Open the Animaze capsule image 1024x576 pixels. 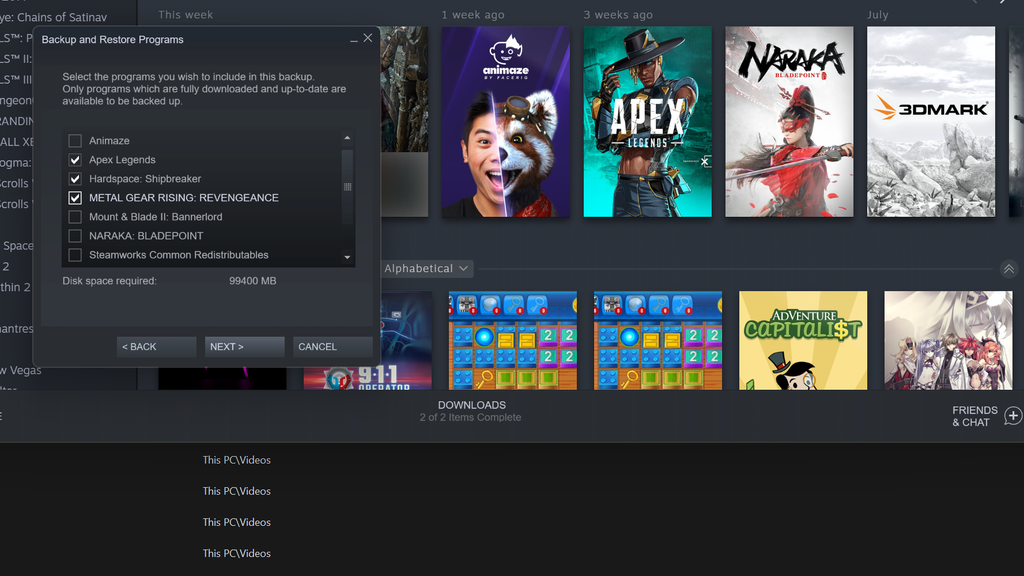click(x=505, y=122)
